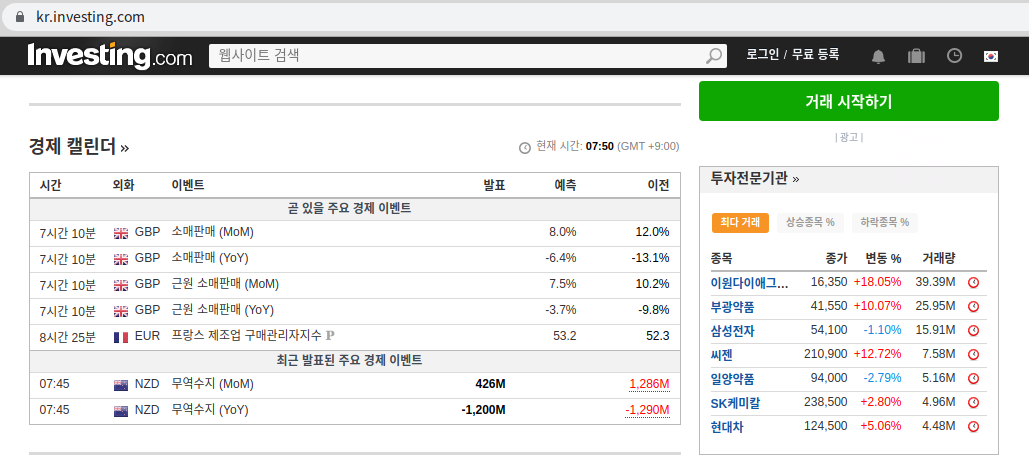Click the 53.2 forecast value

pos(564,336)
